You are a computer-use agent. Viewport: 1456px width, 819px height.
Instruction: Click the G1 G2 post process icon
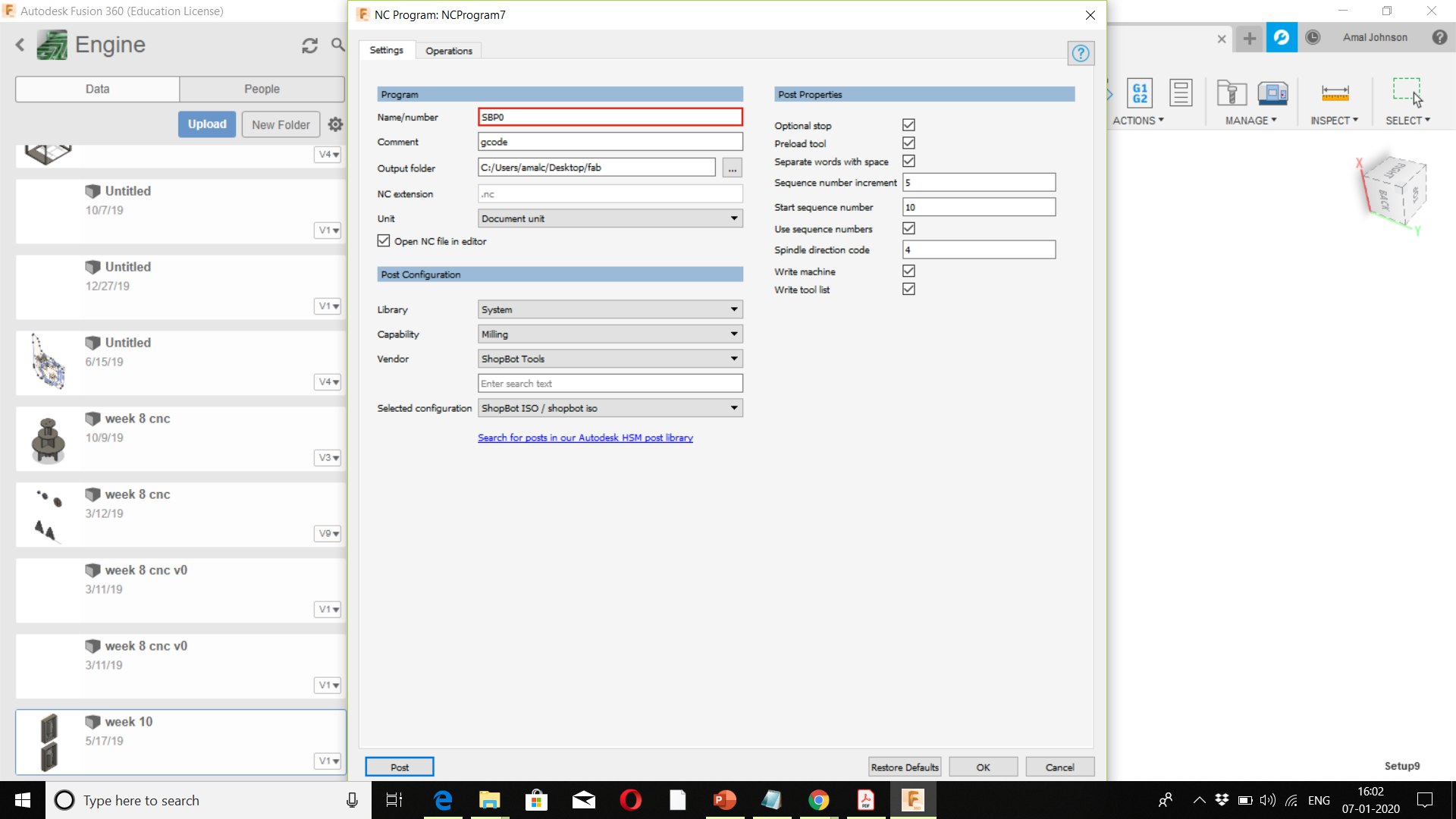(1139, 93)
